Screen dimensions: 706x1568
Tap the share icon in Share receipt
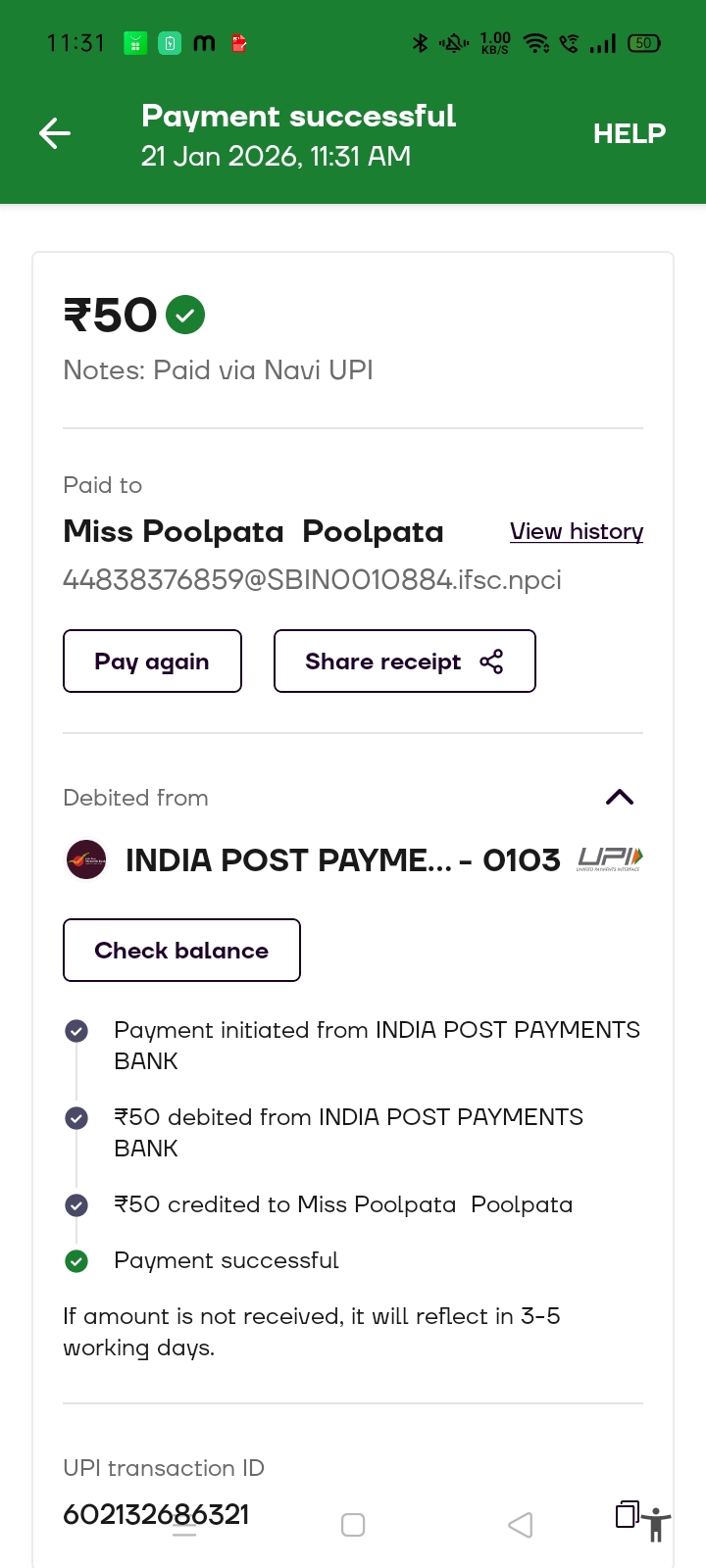[491, 661]
